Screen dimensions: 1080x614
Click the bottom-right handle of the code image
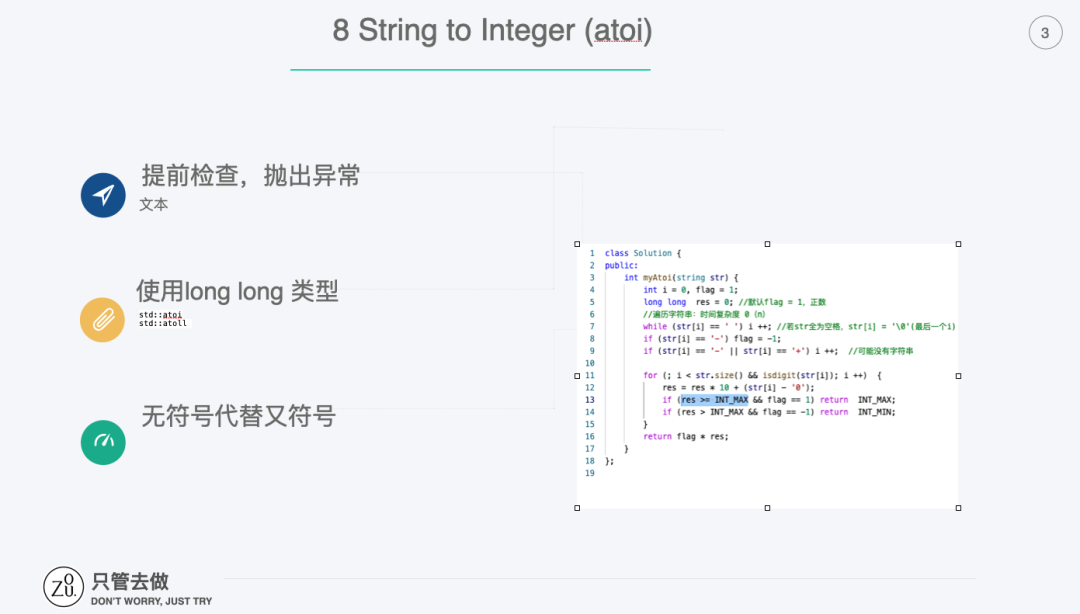[958, 508]
